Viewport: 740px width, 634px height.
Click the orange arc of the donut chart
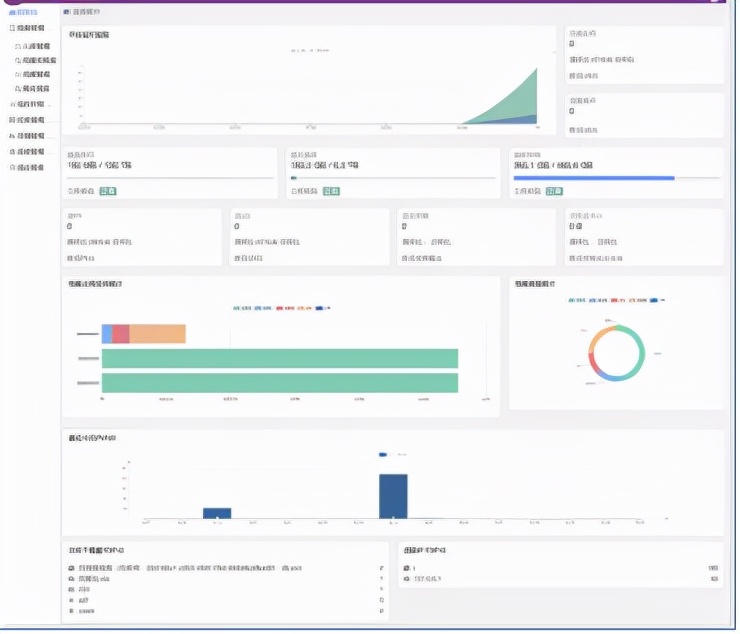598,336
